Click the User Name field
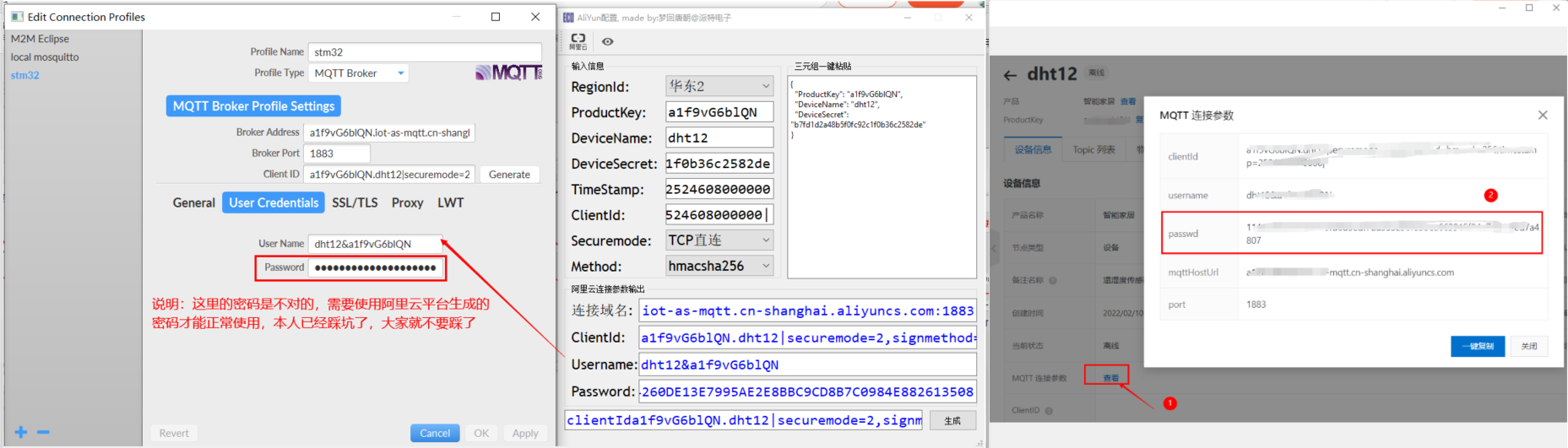The height and width of the screenshot is (448, 1568). 375,244
